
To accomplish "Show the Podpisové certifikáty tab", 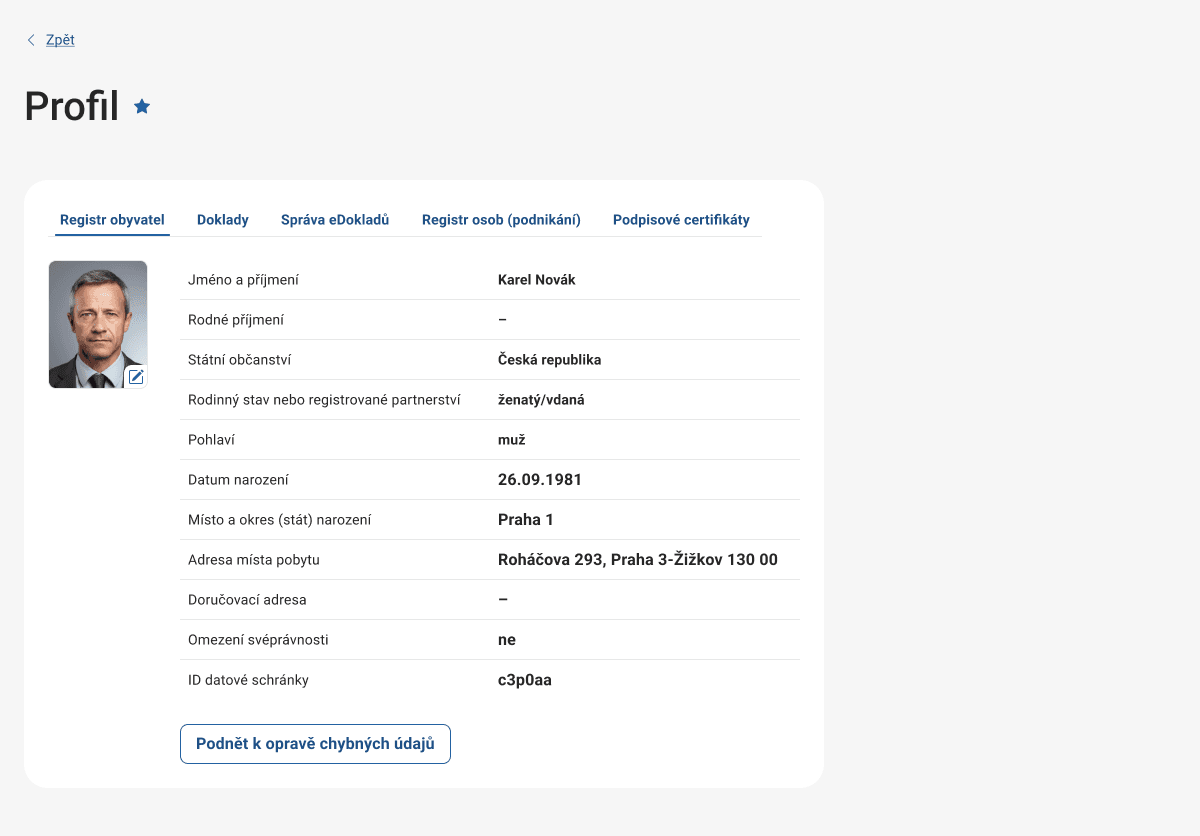I will click(681, 220).
